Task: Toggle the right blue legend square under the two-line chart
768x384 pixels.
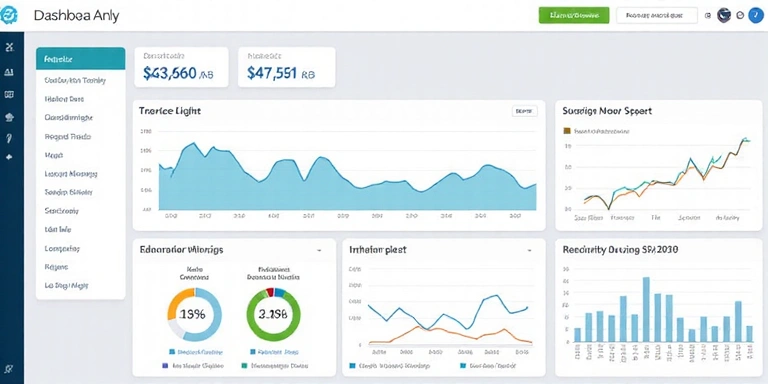Action: [x=463, y=365]
